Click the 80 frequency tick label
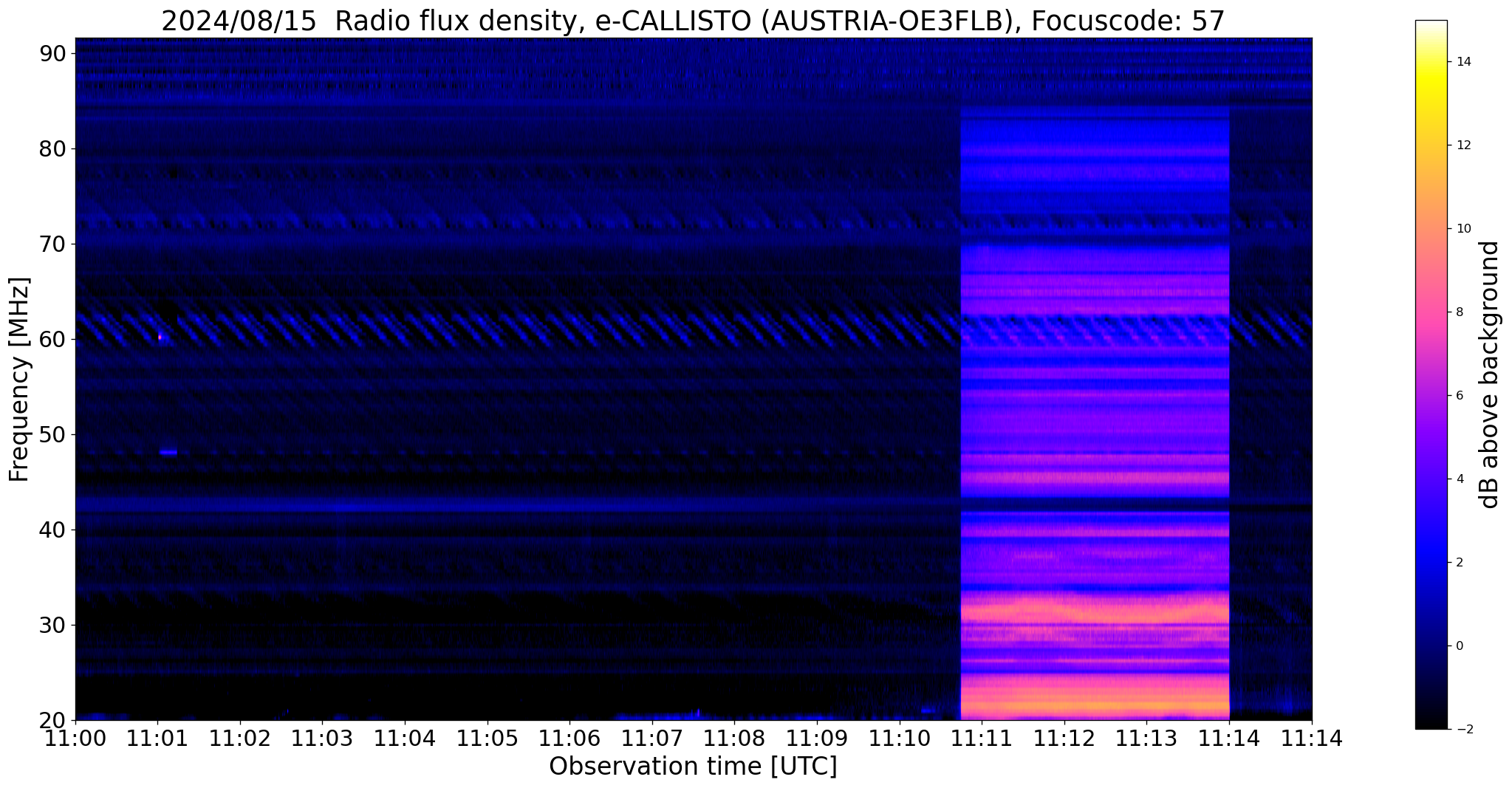 pyautogui.click(x=52, y=149)
